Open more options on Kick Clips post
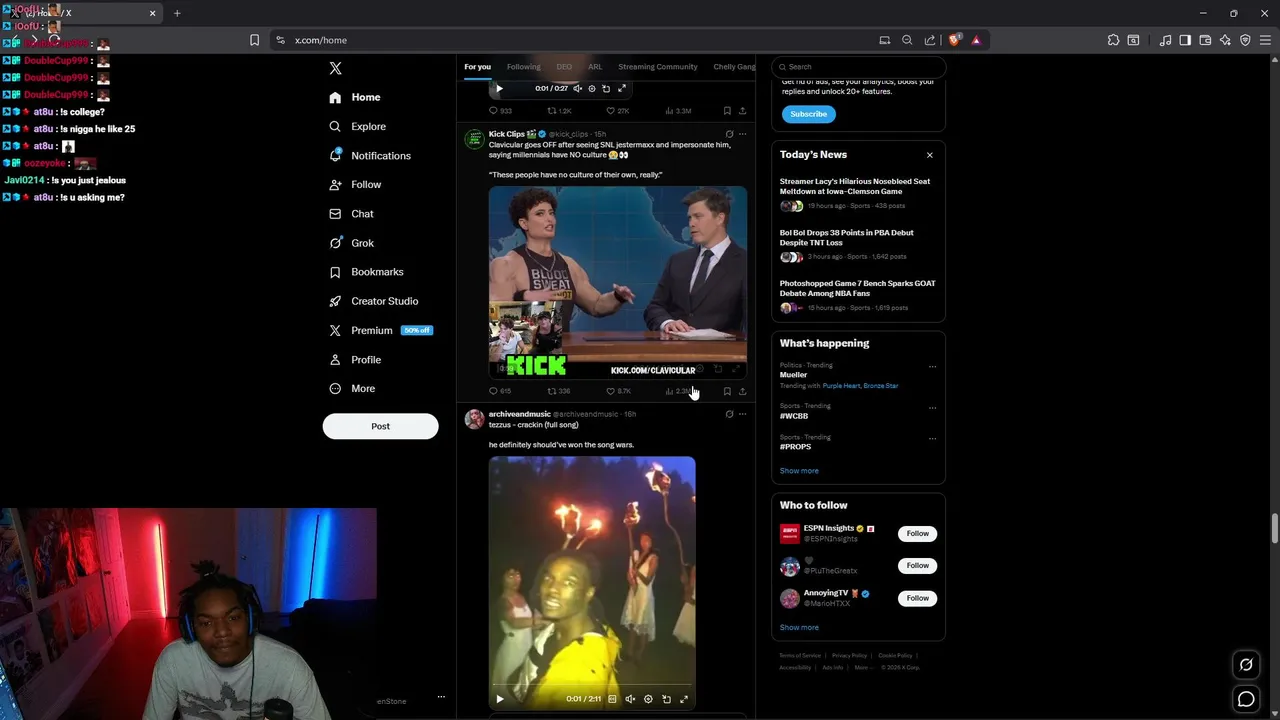 click(742, 134)
